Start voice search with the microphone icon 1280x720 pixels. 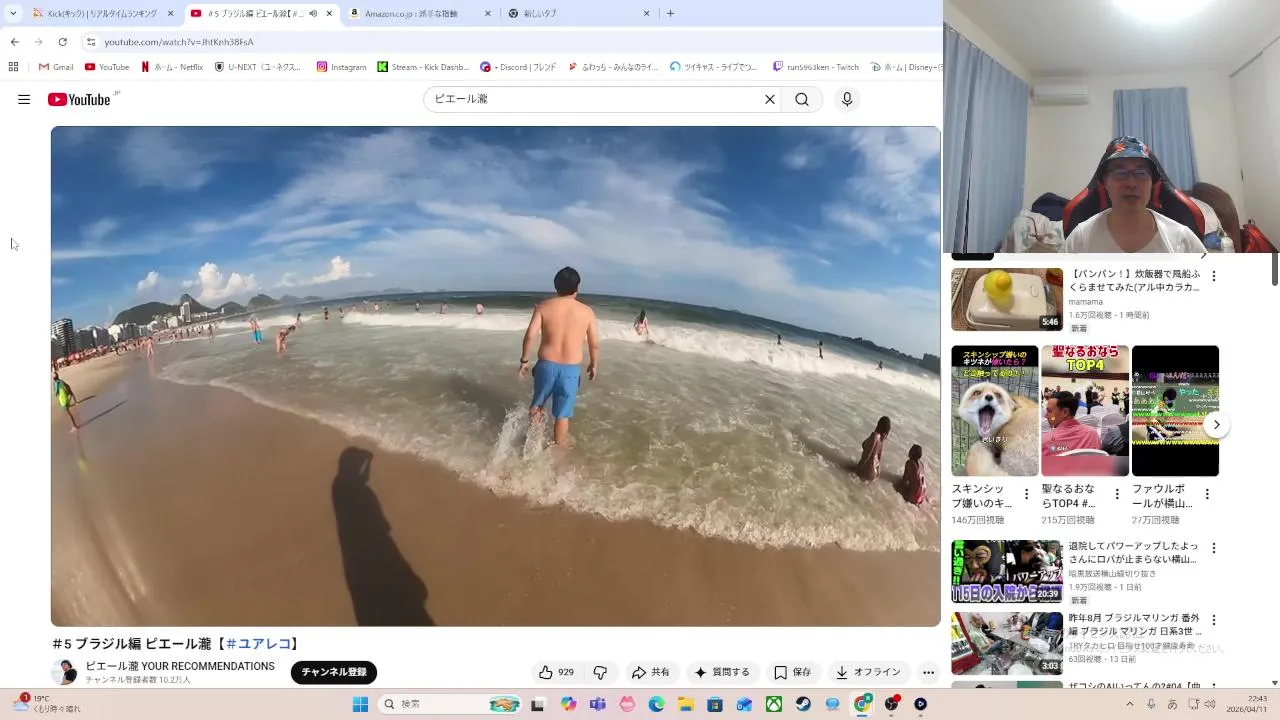click(x=847, y=99)
